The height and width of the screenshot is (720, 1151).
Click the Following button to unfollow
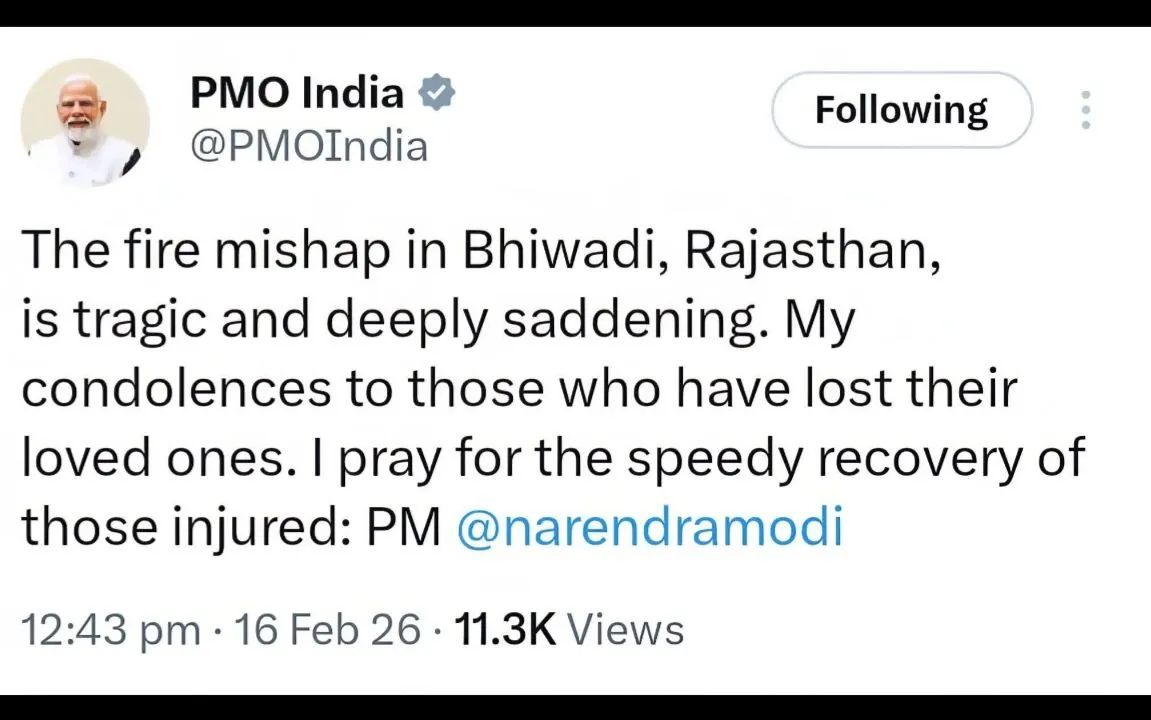click(900, 110)
